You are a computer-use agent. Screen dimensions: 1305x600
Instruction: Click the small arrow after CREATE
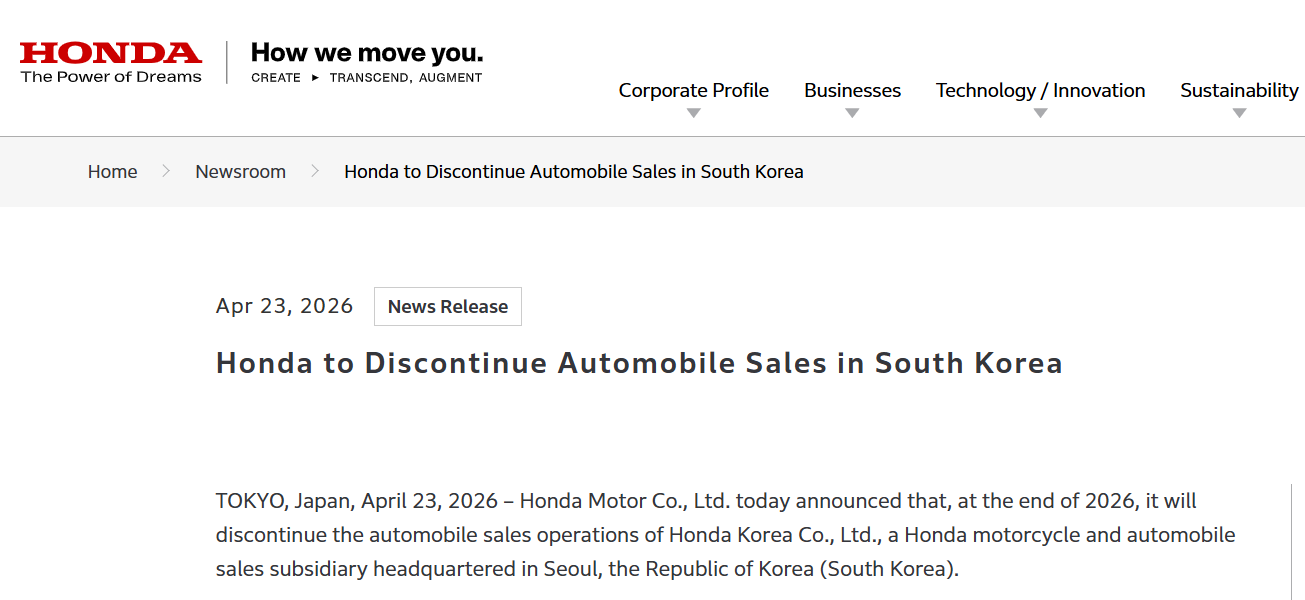315,78
